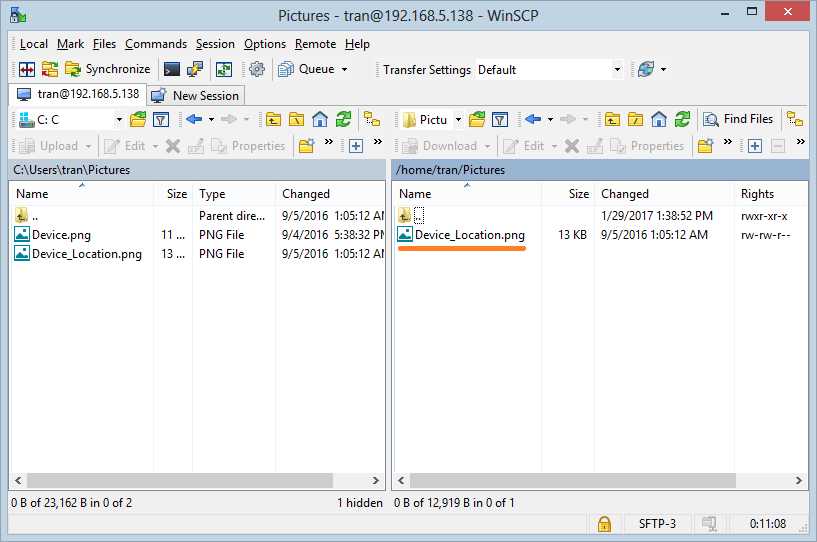This screenshot has width=817, height=542.
Task: Click local Open Directory folder icon
Action: click(x=138, y=120)
